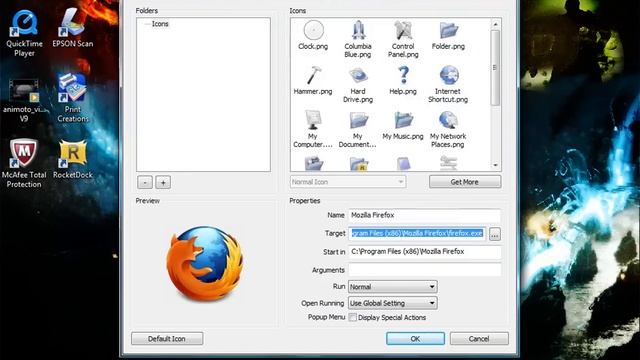Click the Default Icon button
The image size is (640, 360).
(167, 339)
